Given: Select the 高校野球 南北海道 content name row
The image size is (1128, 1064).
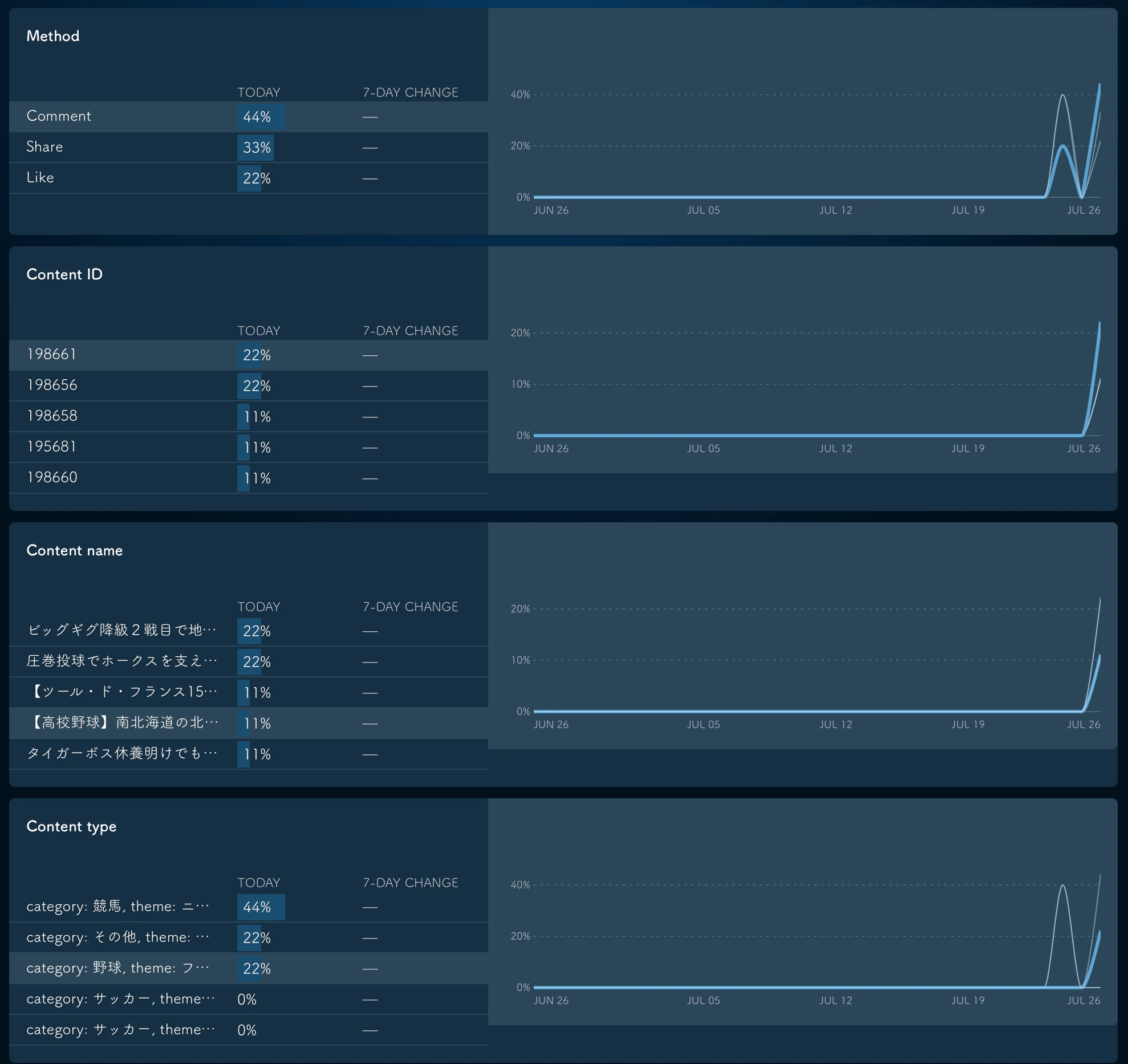Looking at the screenshot, I should 249,724.
